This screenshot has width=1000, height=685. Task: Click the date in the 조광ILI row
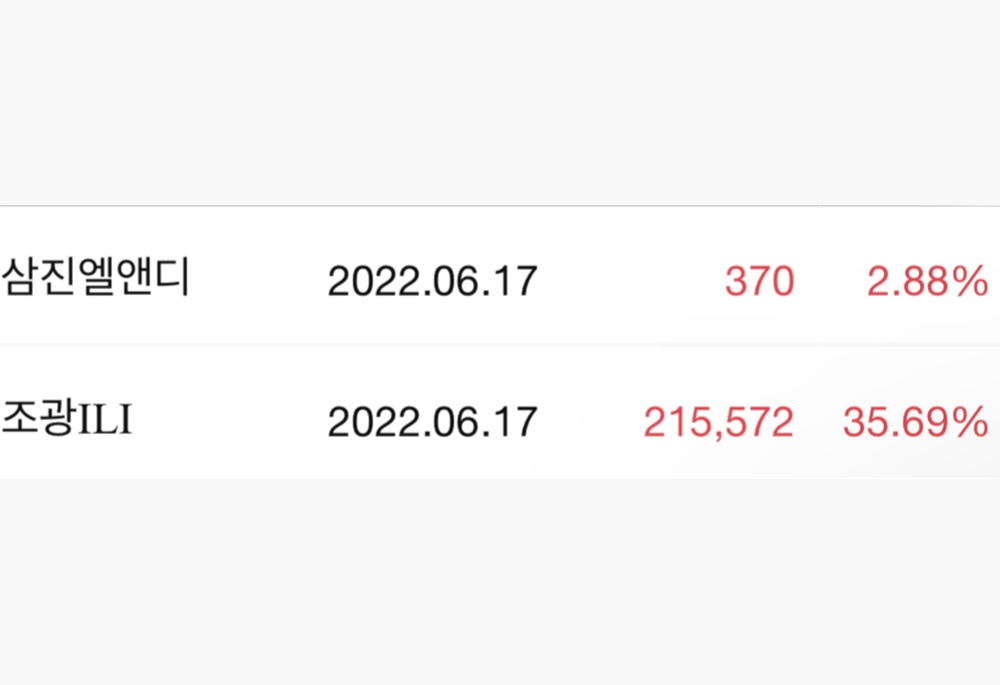tap(432, 423)
